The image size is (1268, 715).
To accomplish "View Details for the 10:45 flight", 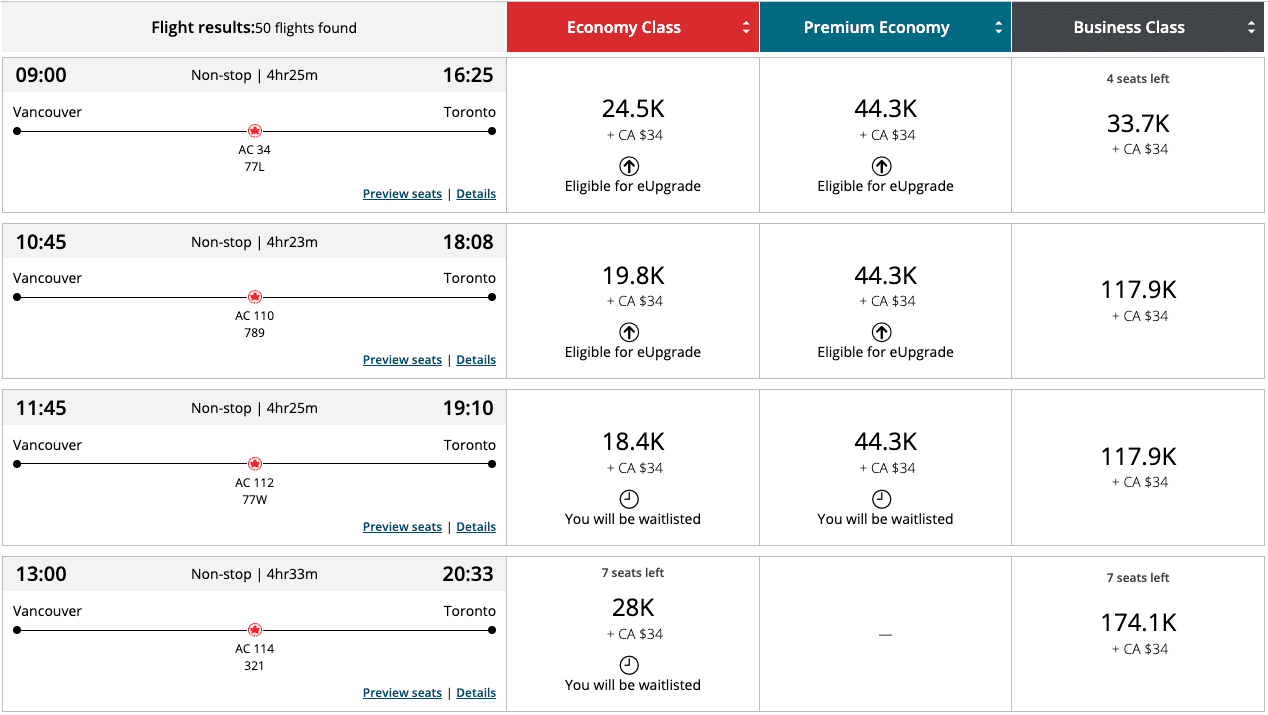I will tap(476, 360).
